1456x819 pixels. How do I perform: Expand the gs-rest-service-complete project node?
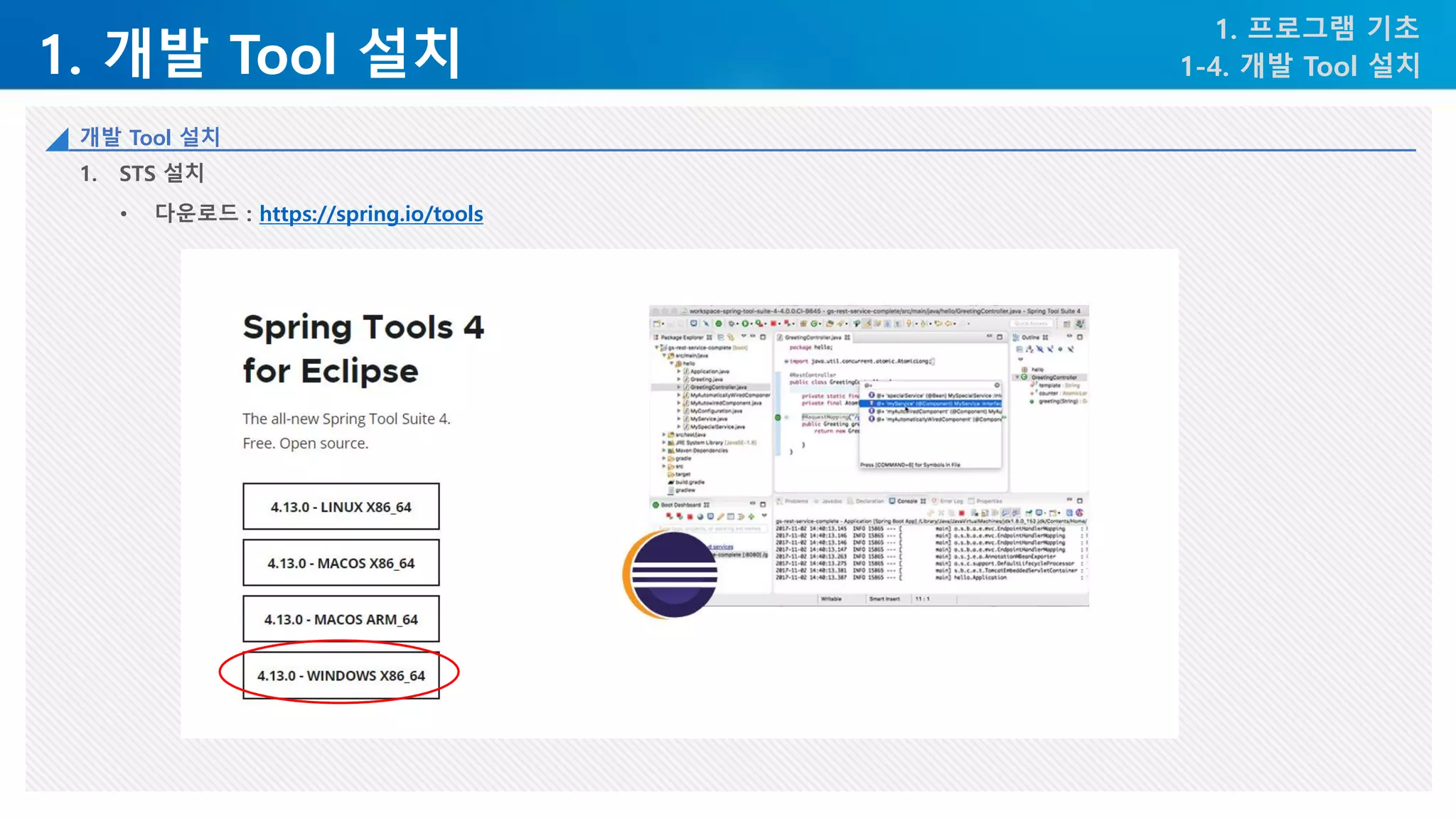click(657, 348)
